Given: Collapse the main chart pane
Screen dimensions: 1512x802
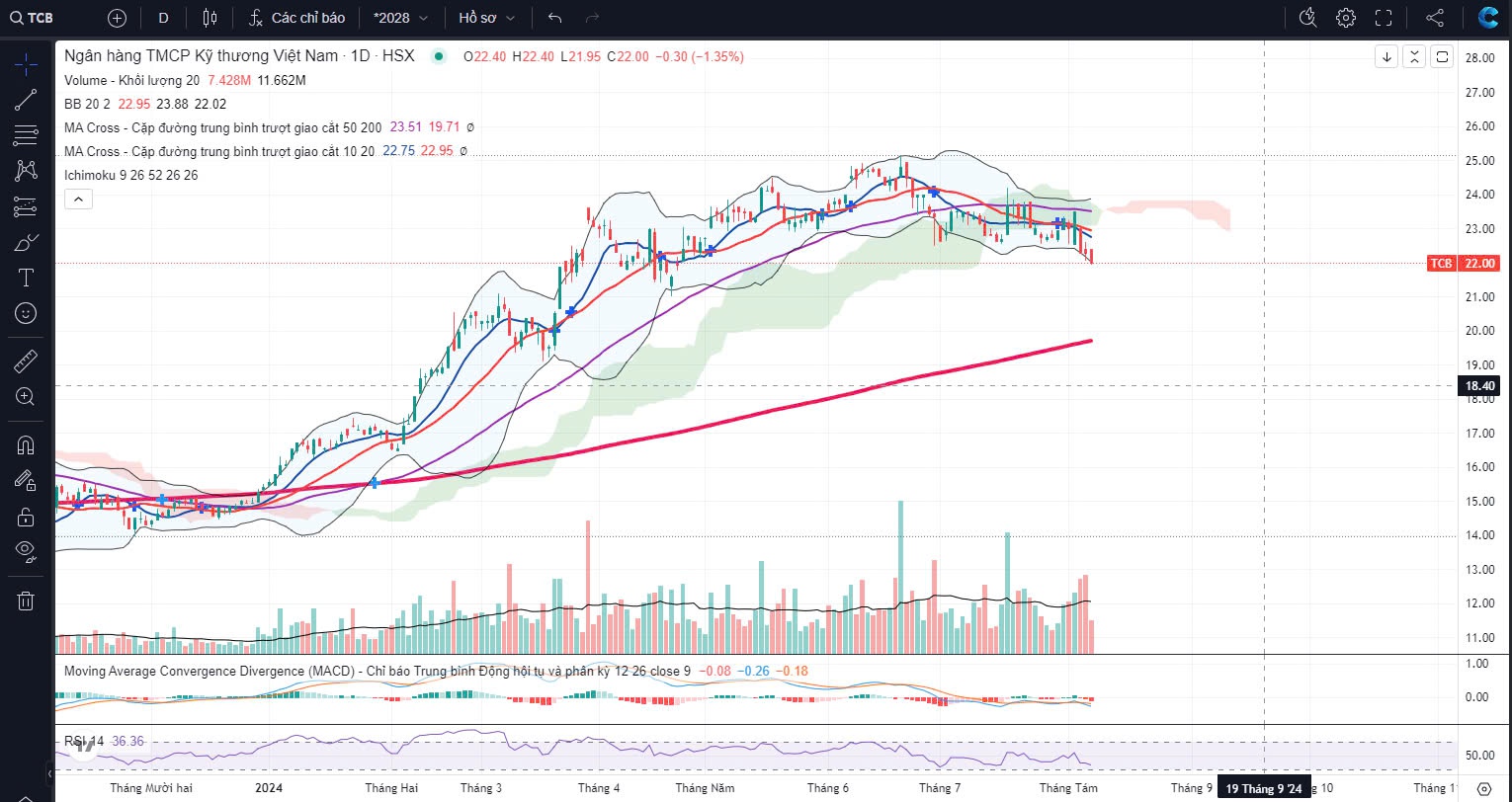Looking at the screenshot, I should tap(1415, 56).
